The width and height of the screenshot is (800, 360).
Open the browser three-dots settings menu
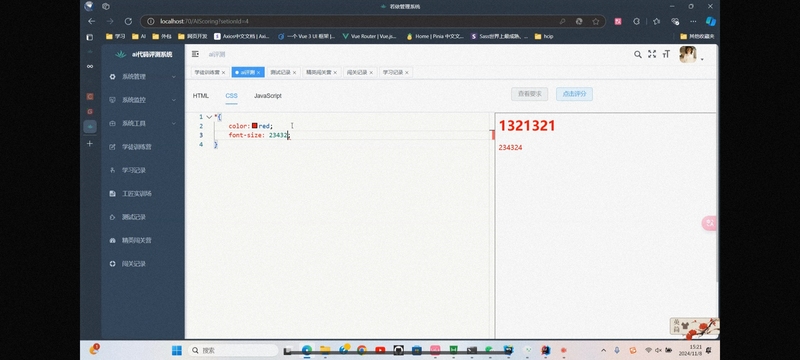pos(693,21)
